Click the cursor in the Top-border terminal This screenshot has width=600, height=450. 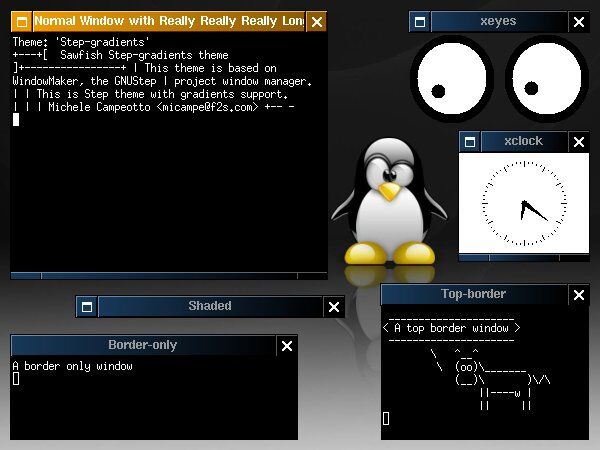[386, 418]
